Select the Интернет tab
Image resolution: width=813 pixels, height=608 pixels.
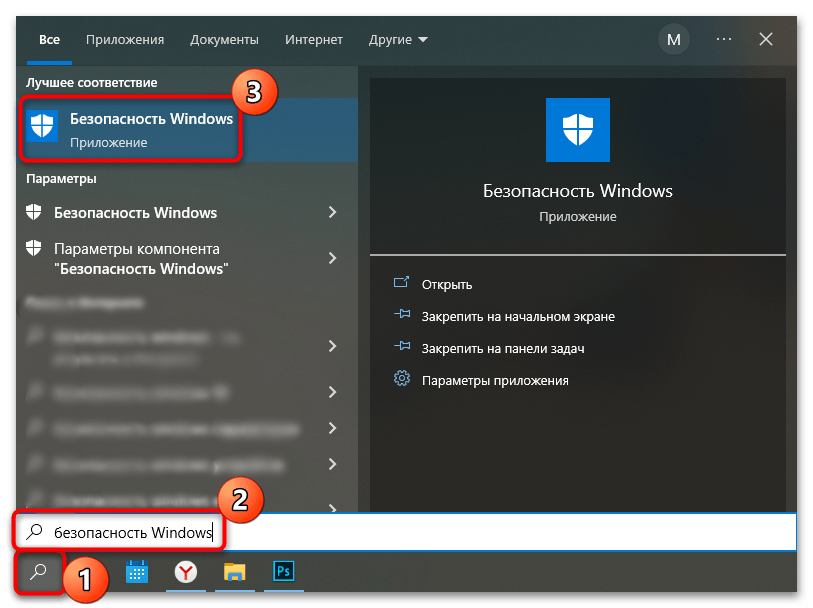[313, 40]
